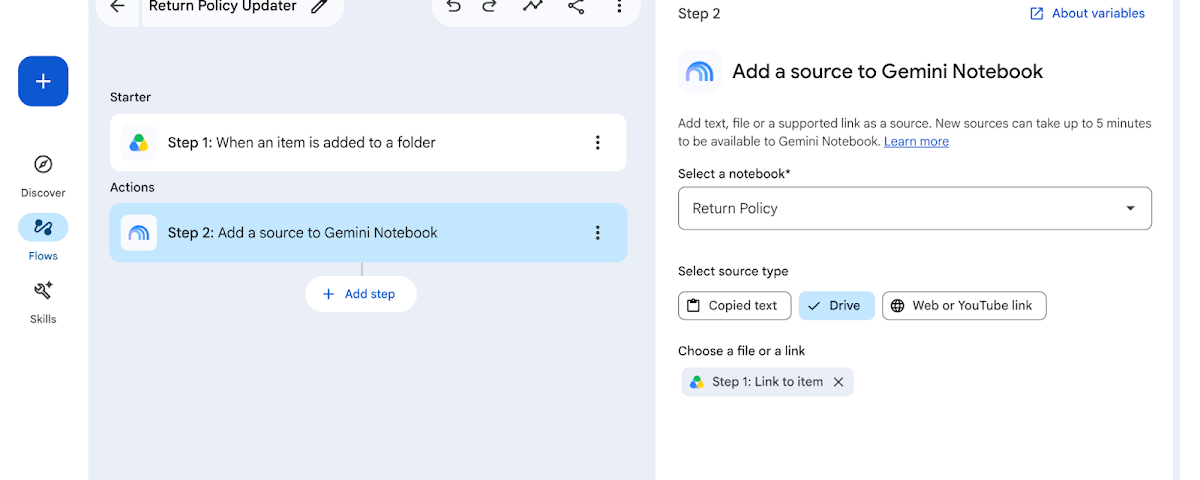Viewport: 1200px width, 480px height.
Task: Open Flows in the sidebar
Action: 43,237
